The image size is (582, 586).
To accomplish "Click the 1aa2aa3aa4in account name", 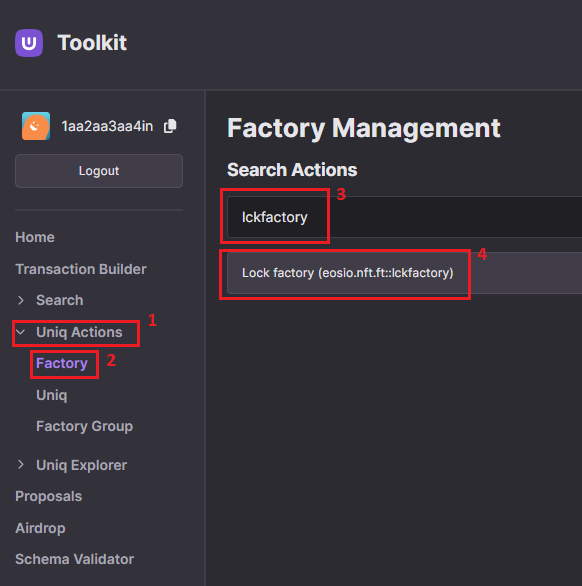I will 107,126.
